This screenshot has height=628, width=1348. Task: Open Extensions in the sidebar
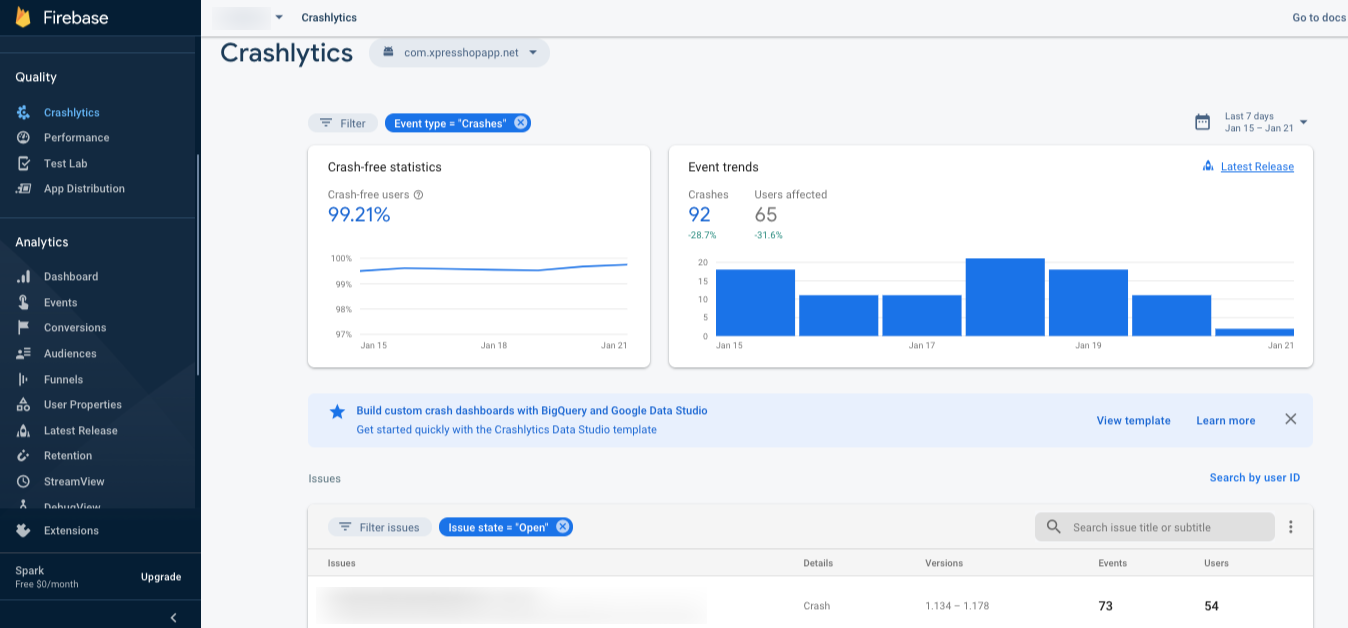[x=71, y=531]
